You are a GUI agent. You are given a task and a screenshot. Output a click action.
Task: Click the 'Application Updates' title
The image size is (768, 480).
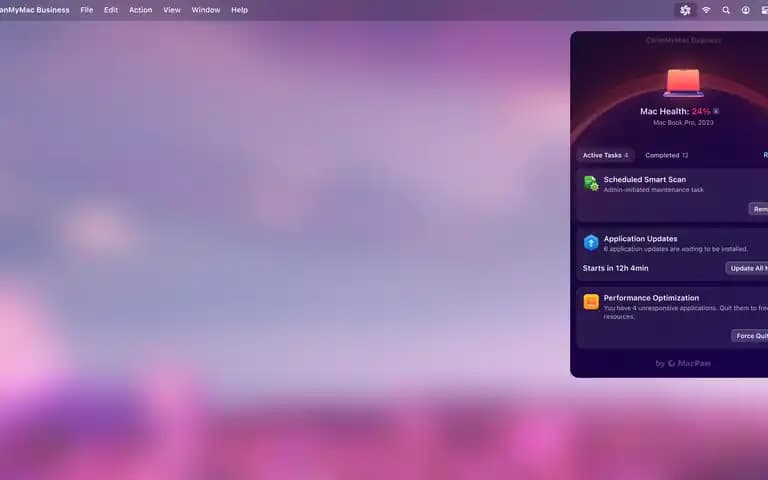[x=641, y=239]
